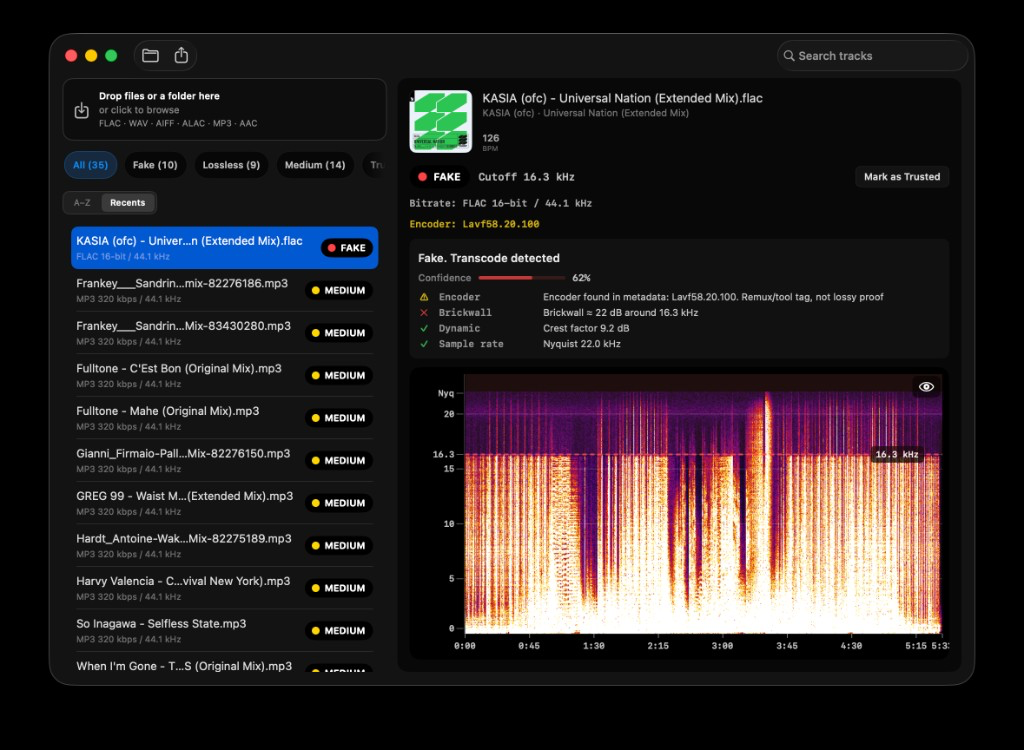The height and width of the screenshot is (750, 1024).
Task: Click the detail title KASIA Universal Nation flac
Action: [622, 98]
